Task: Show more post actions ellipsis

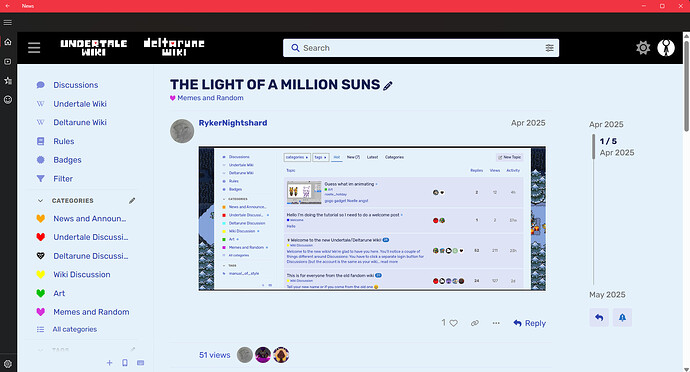Action: 496,323
